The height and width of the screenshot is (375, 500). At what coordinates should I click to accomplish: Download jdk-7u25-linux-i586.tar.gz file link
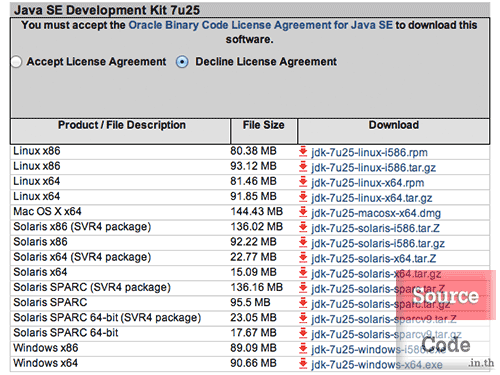click(x=373, y=168)
